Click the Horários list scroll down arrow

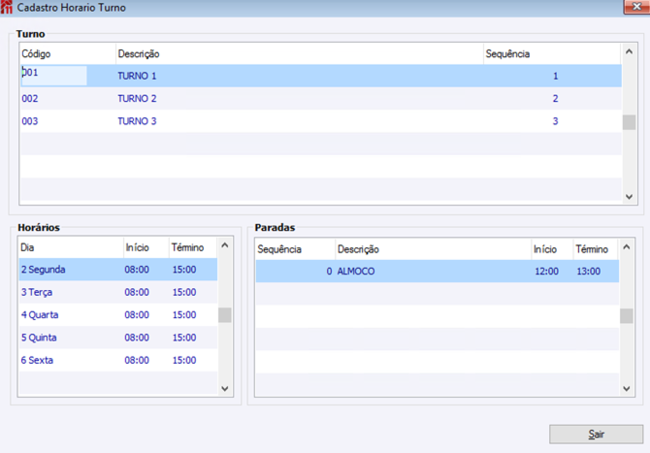pos(225,388)
